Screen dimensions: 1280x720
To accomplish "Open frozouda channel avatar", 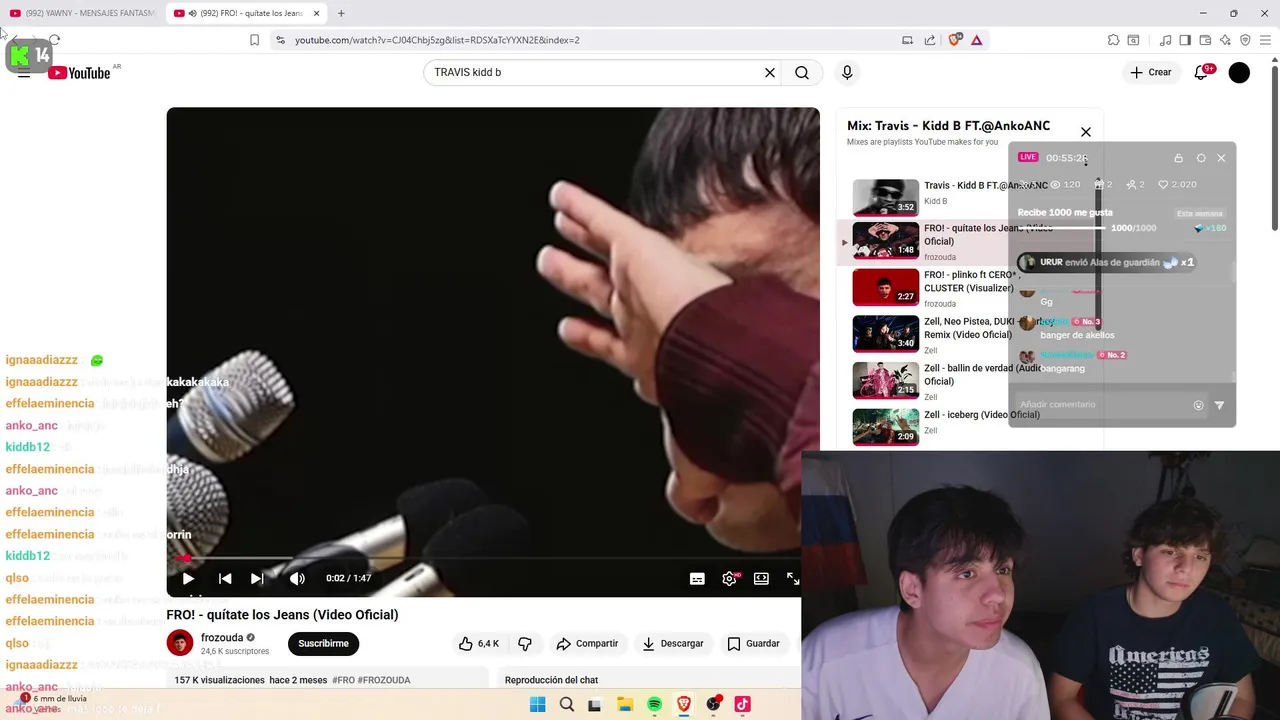I will coord(180,643).
